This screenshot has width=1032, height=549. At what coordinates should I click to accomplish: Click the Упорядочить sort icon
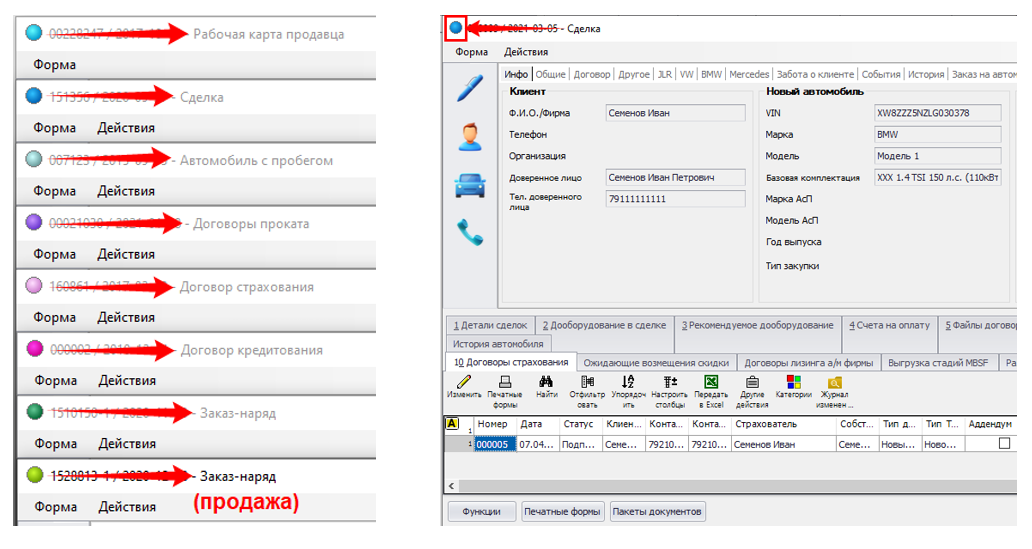coord(628,383)
